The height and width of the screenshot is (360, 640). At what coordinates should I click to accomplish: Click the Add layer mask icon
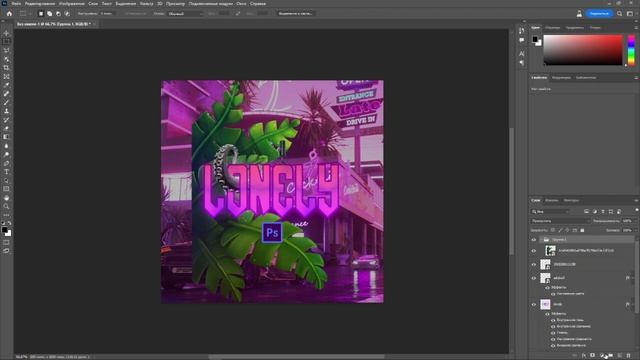click(x=593, y=356)
